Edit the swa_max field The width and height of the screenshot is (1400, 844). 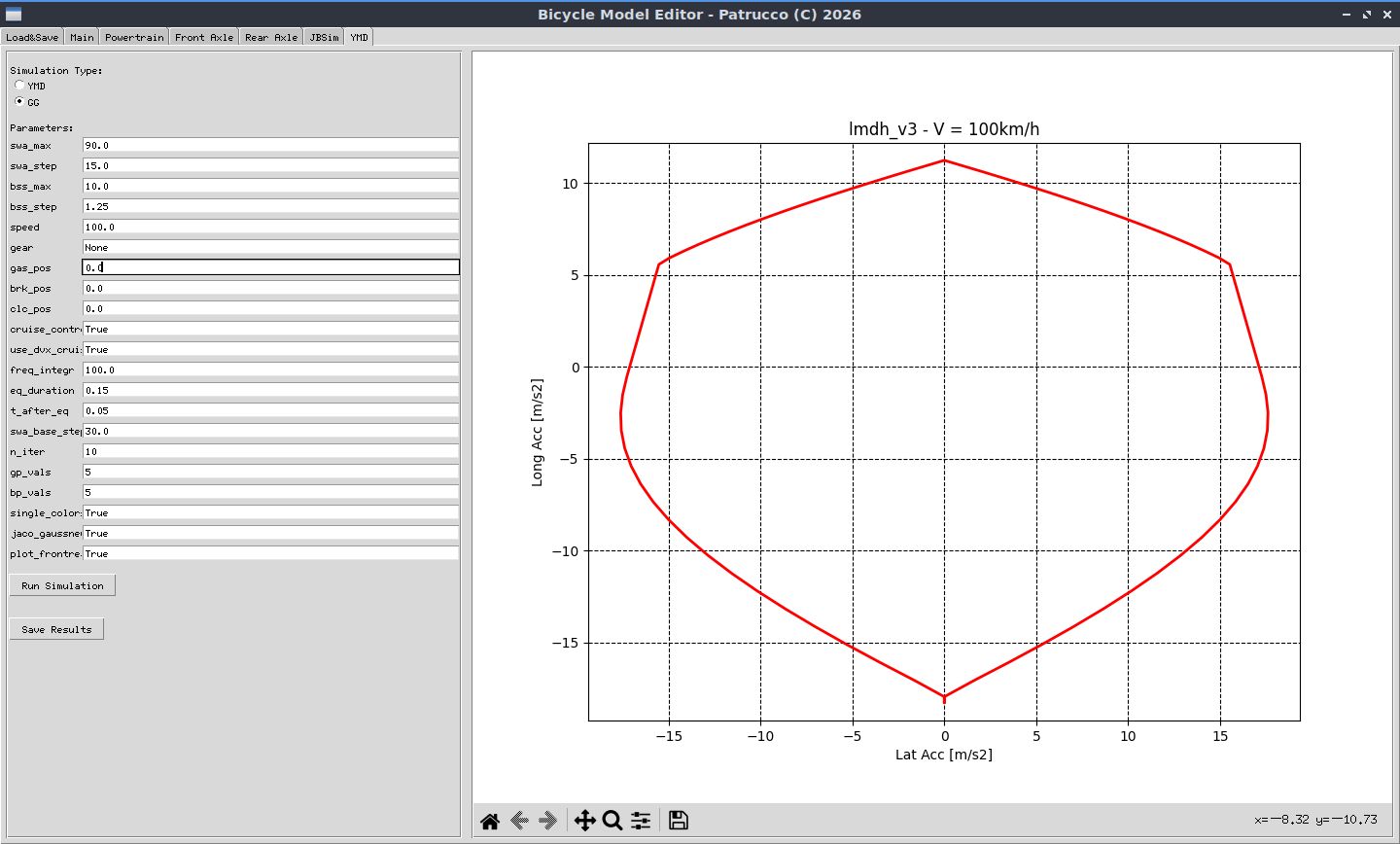pos(270,145)
